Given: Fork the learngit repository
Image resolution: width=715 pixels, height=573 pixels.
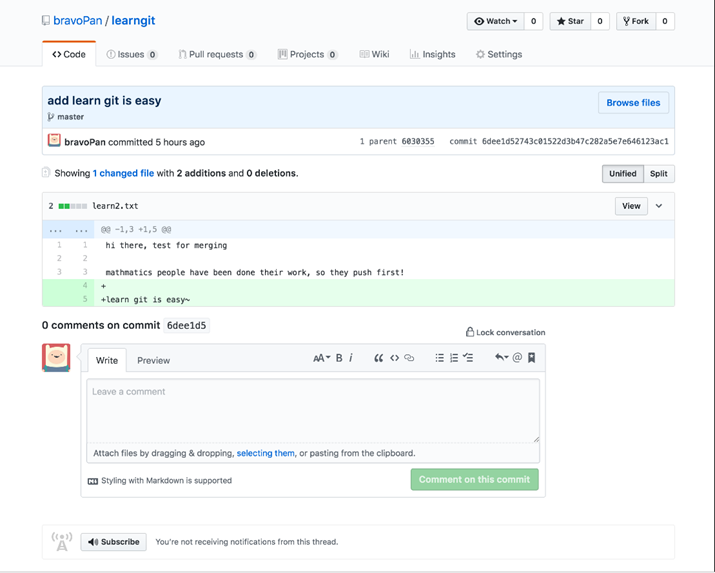Looking at the screenshot, I should click(x=636, y=21).
